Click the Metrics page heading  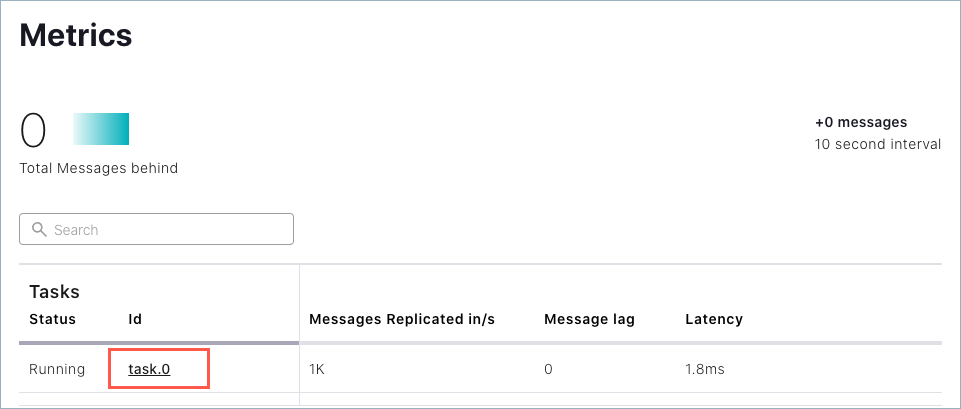76,35
